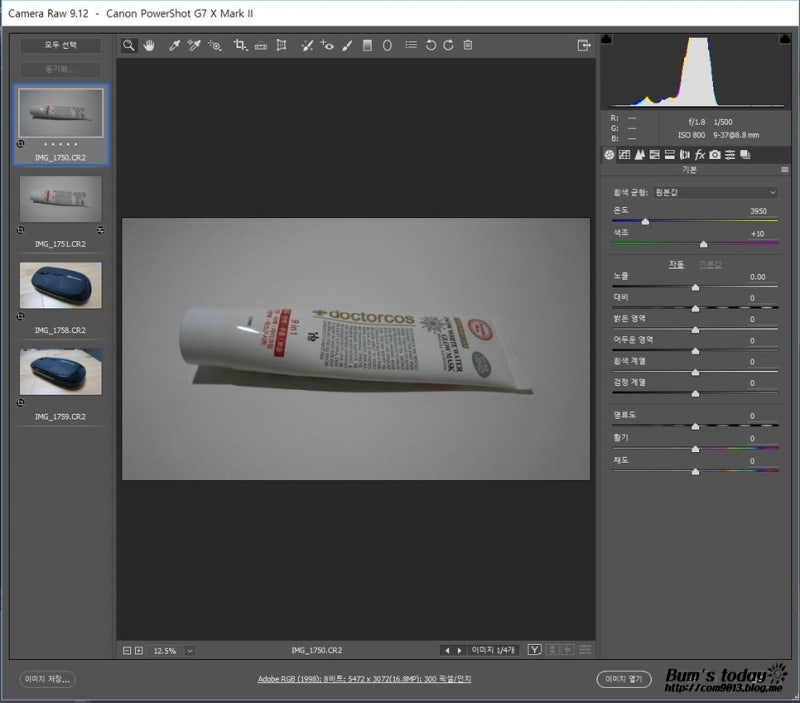Open the Basic panel options menu
The height and width of the screenshot is (703, 800).
pyautogui.click(x=785, y=169)
